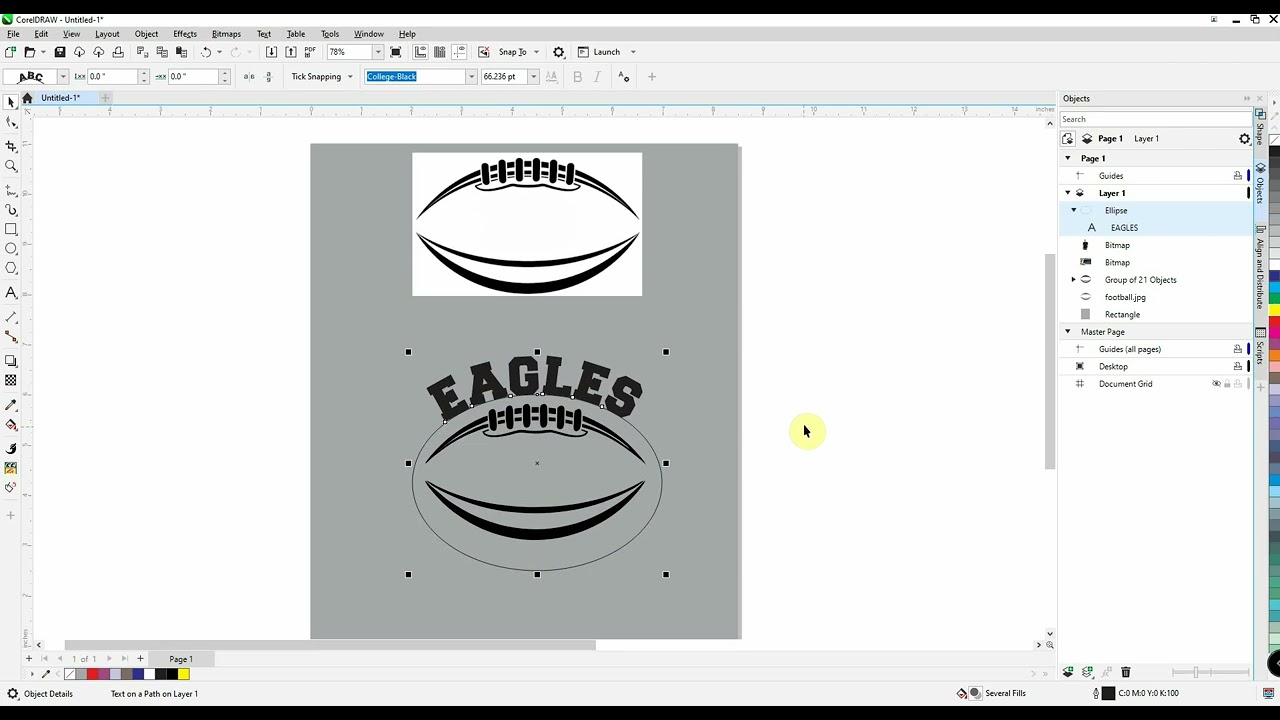Pick the yellow swatch in document palette
This screenshot has width=1280, height=720.
point(184,674)
